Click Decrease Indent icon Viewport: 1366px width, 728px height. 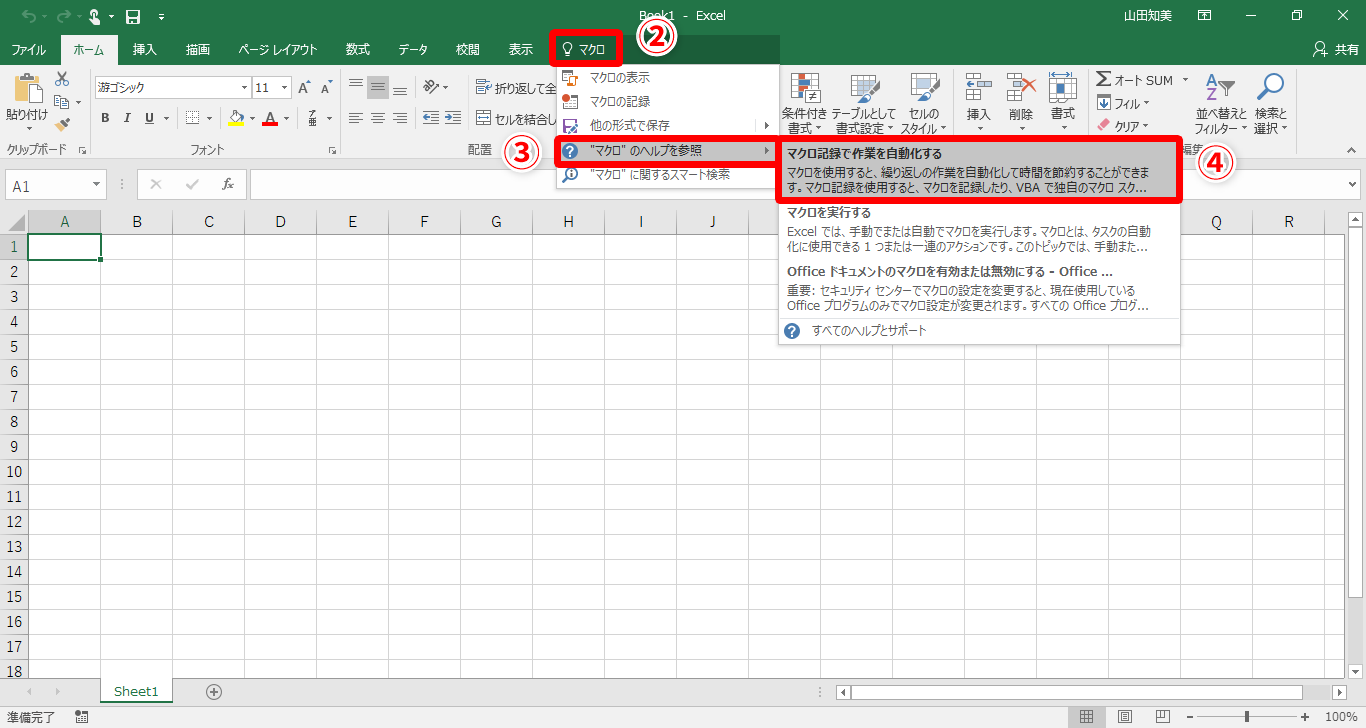click(431, 118)
